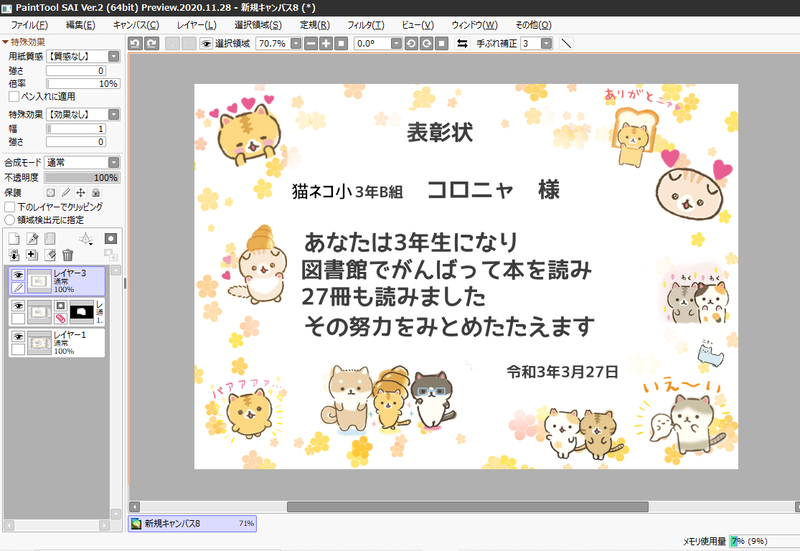The height and width of the screenshot is (551, 800).
Task: Create a new layer folder
Action: 49,238
